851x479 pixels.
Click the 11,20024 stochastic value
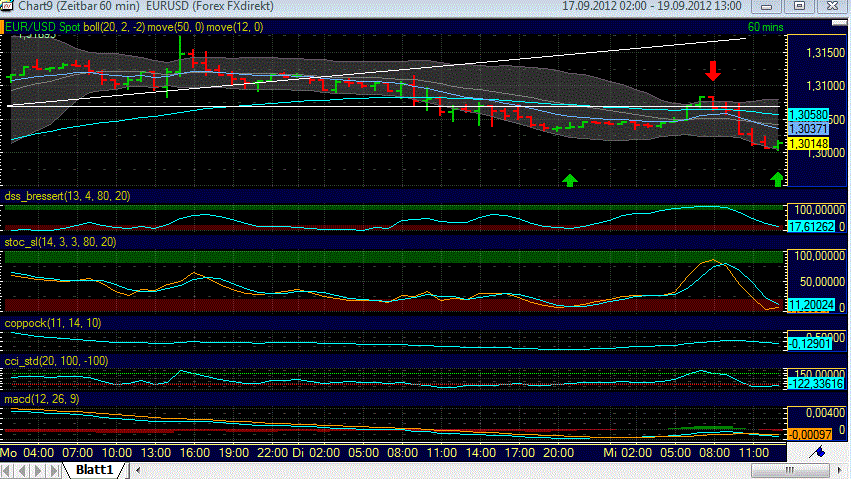point(811,305)
